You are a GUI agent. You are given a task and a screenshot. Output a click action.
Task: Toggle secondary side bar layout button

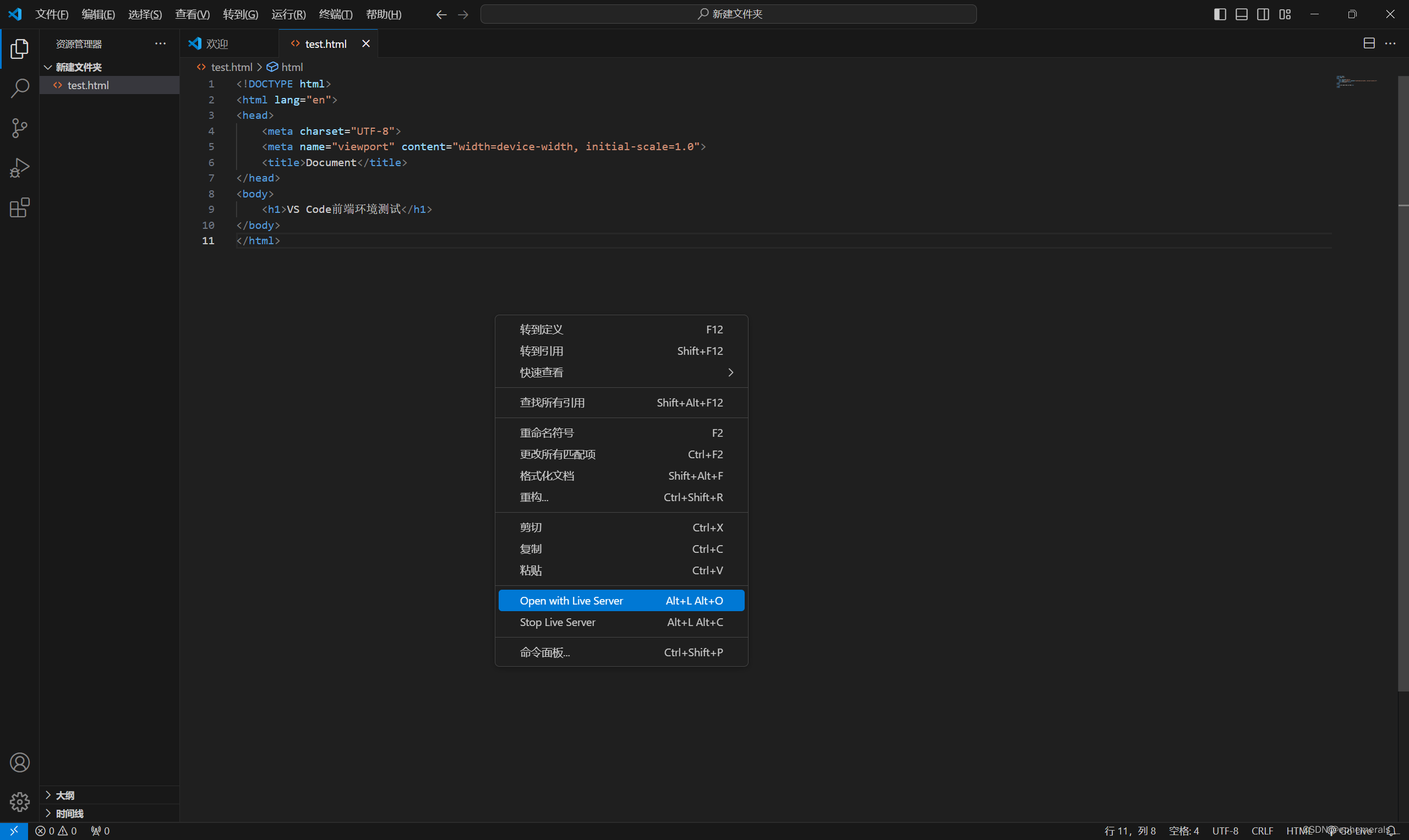(1263, 14)
